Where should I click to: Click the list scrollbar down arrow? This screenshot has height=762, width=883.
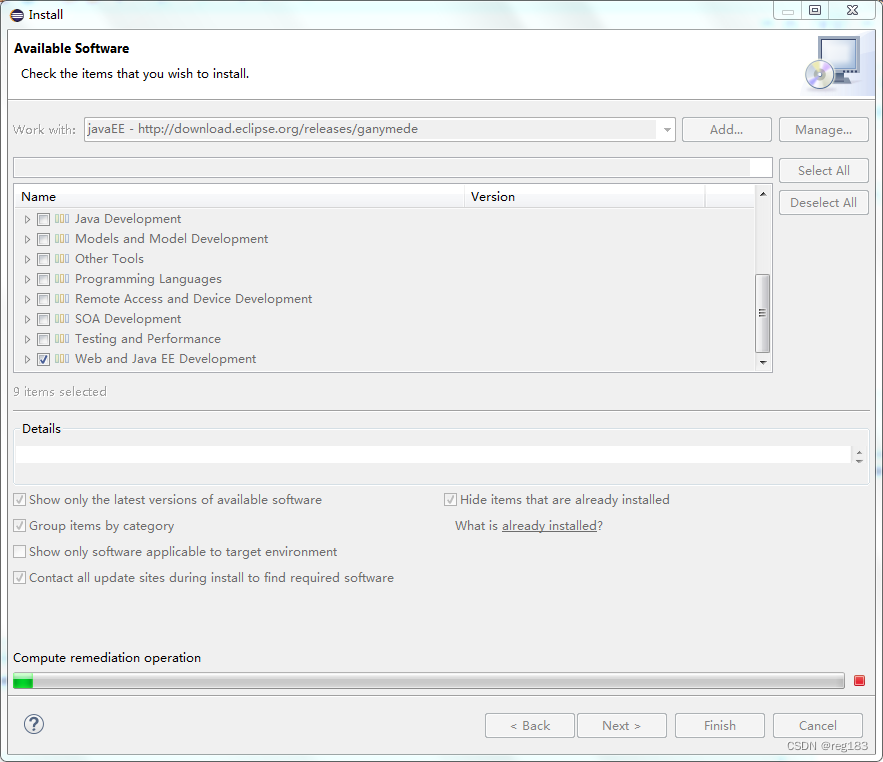762,362
